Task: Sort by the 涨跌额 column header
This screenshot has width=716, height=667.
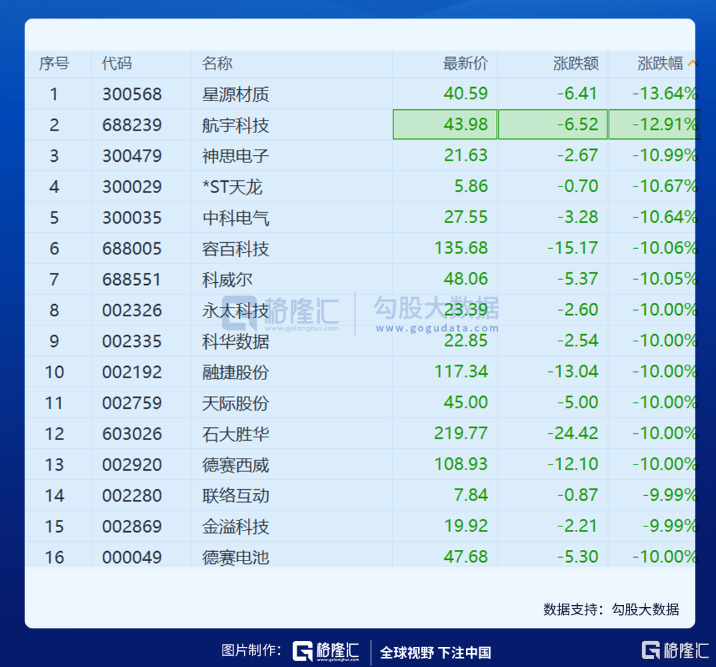Action: coord(575,64)
